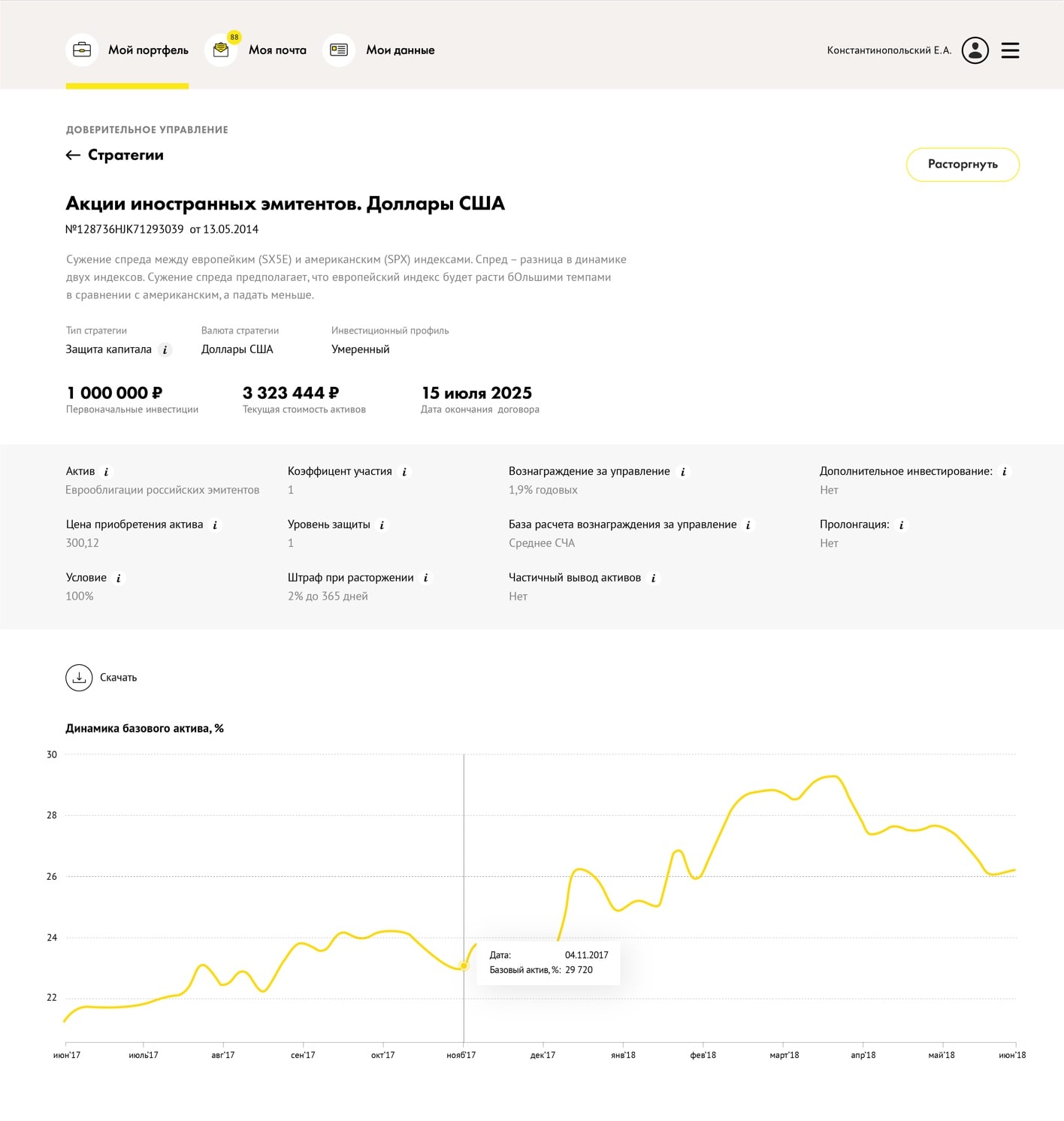Image resolution: width=1064 pixels, height=1121 pixels.
Task: Click the март'18 axis label
Action: (784, 1056)
